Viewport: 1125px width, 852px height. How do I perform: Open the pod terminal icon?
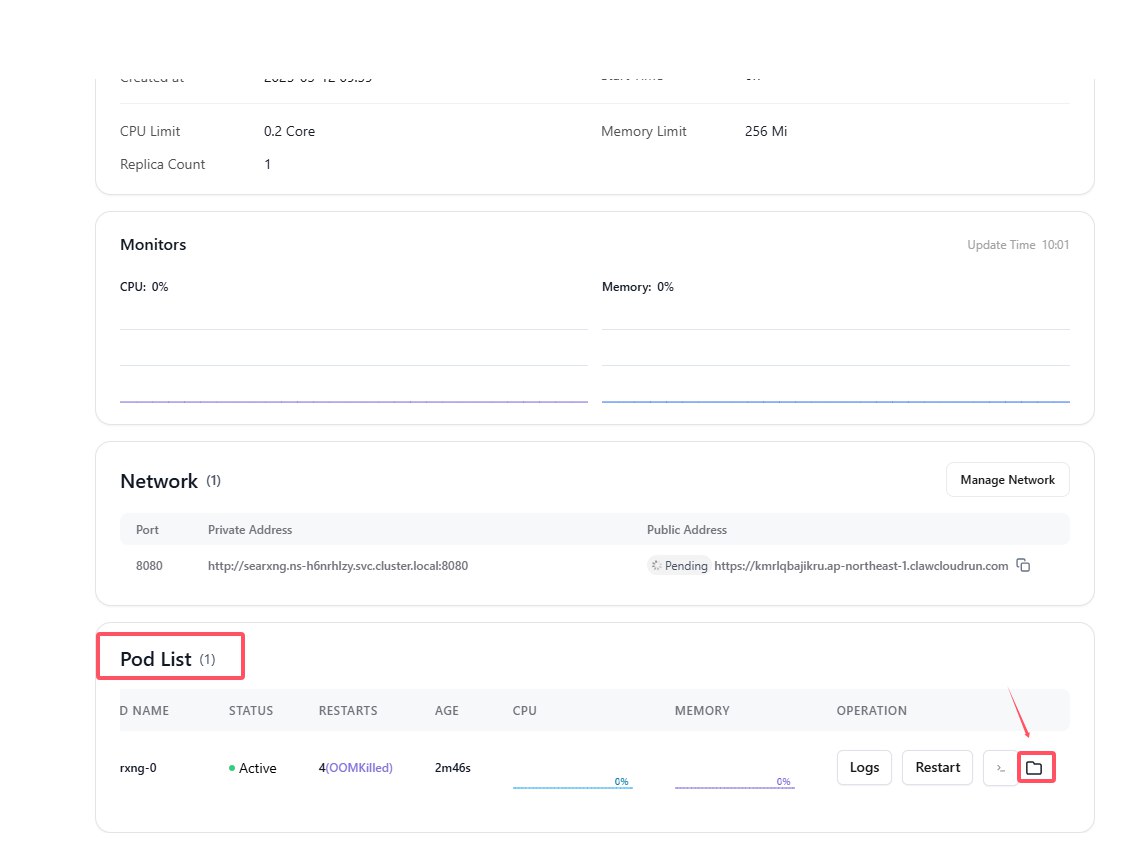pyautogui.click(x=1000, y=768)
